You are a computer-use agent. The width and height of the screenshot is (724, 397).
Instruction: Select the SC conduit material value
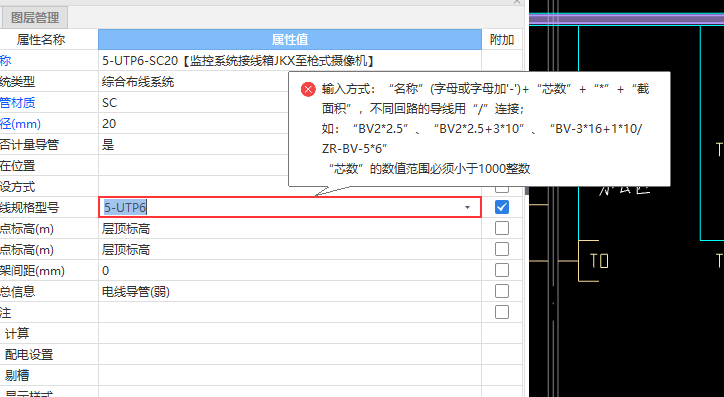(x=193, y=102)
